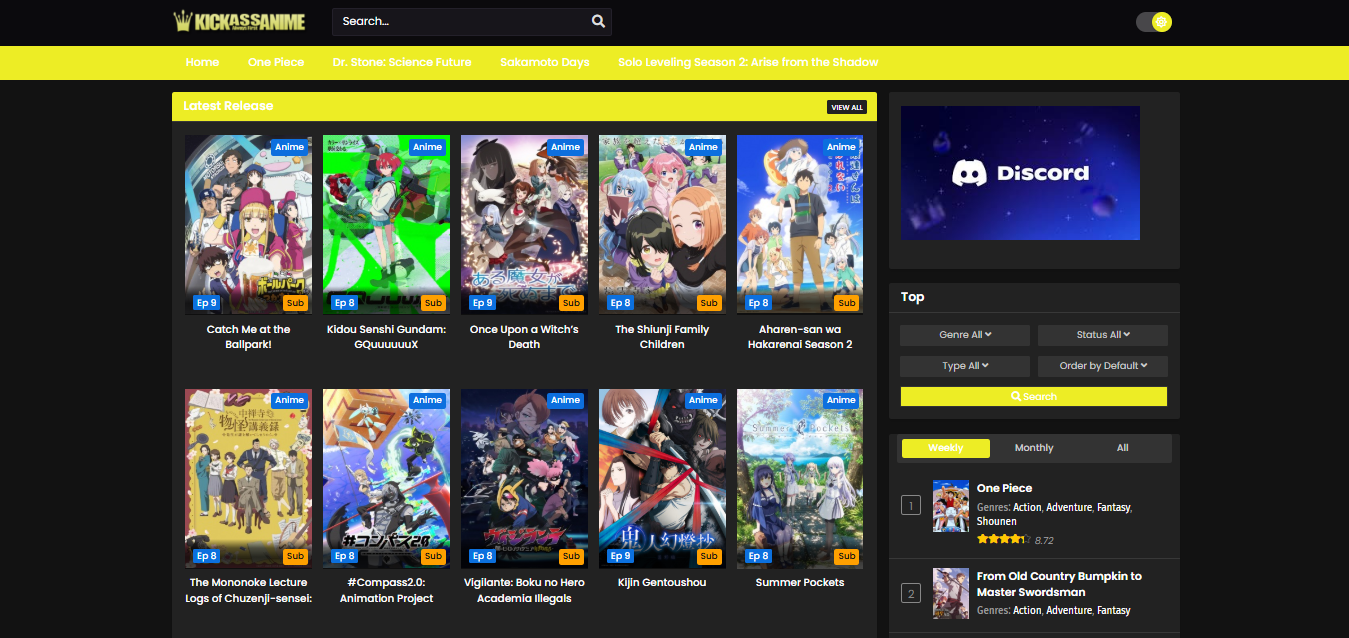Click the search magnifier icon
The image size is (1349, 638).
pos(598,21)
